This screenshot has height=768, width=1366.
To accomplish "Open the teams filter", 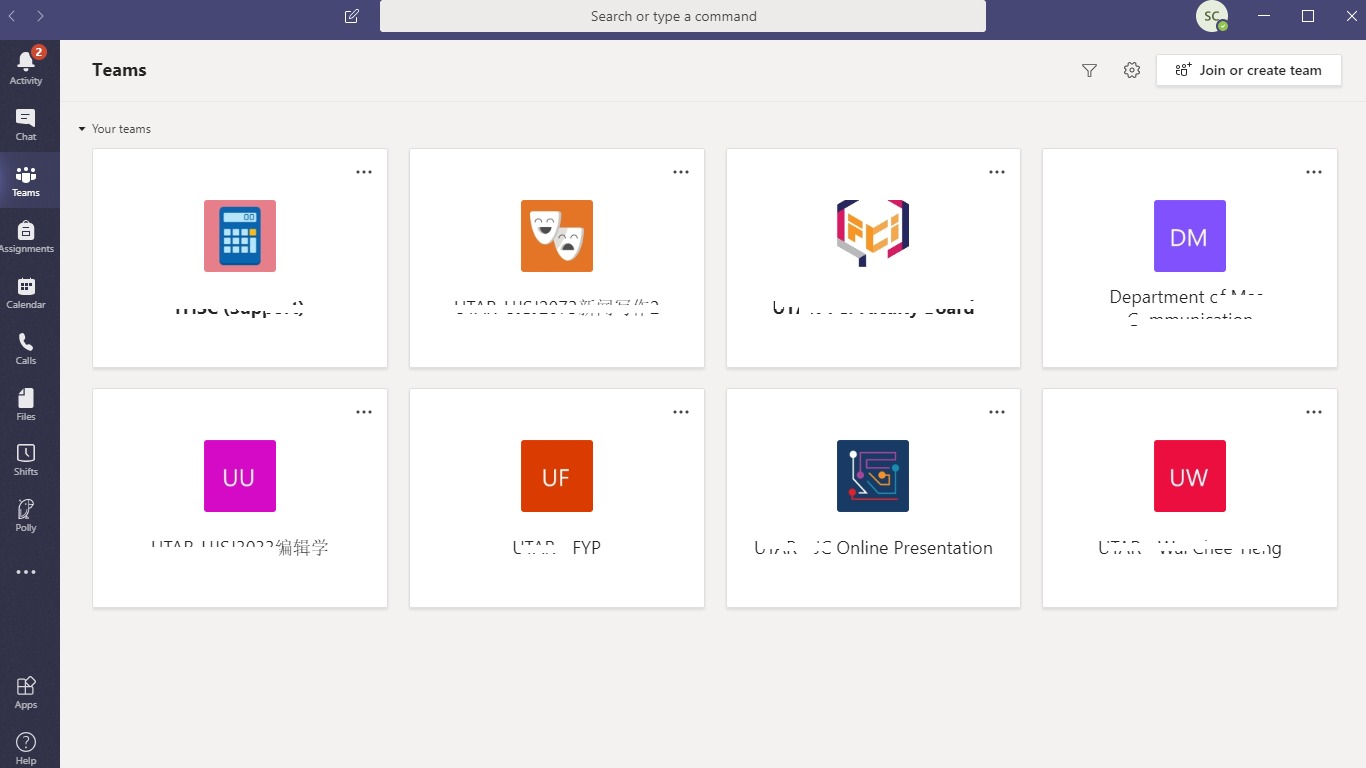I will tap(1090, 70).
